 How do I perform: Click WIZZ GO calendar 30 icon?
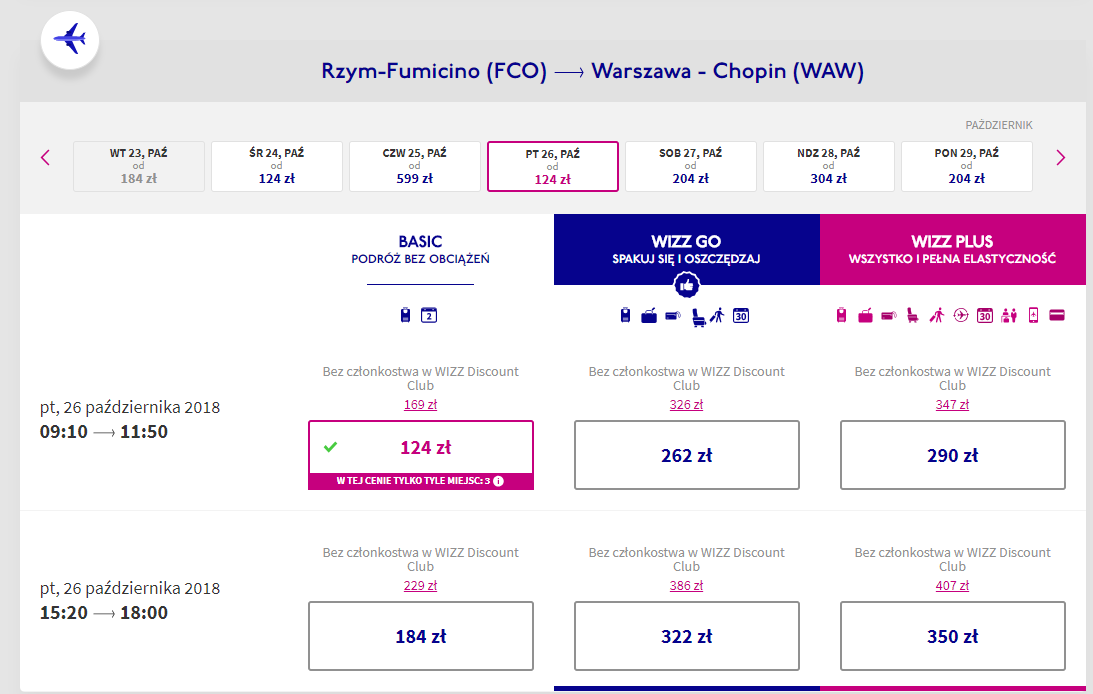741,316
